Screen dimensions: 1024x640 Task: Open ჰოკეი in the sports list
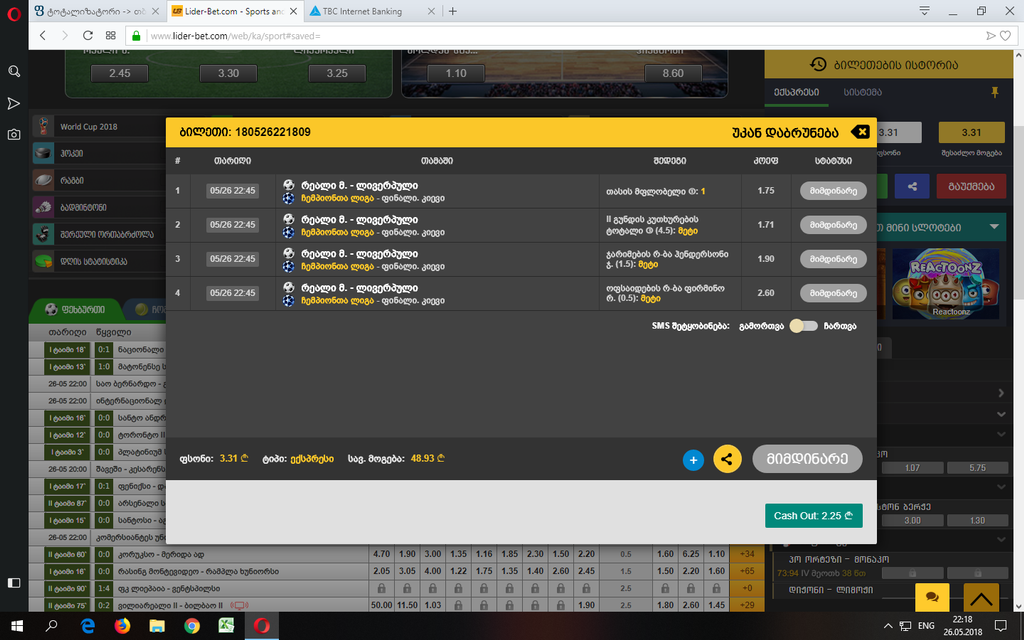tap(98, 153)
